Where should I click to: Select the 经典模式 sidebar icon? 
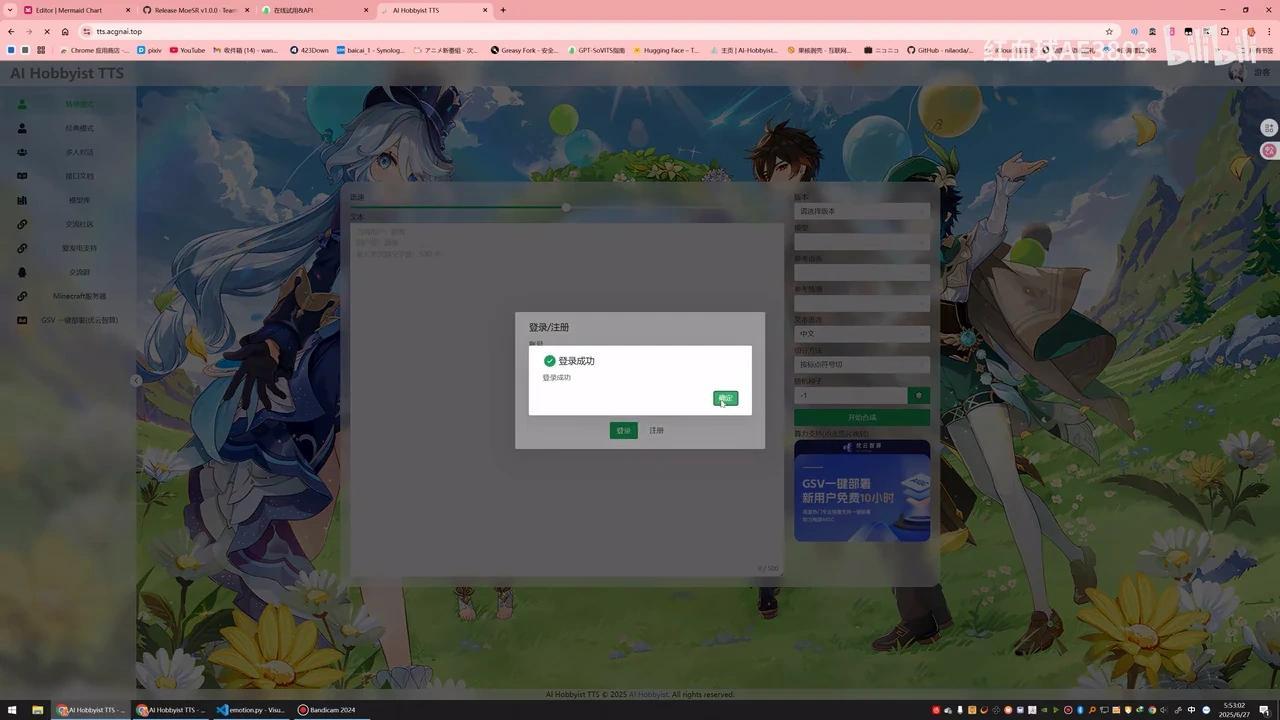(x=22, y=127)
